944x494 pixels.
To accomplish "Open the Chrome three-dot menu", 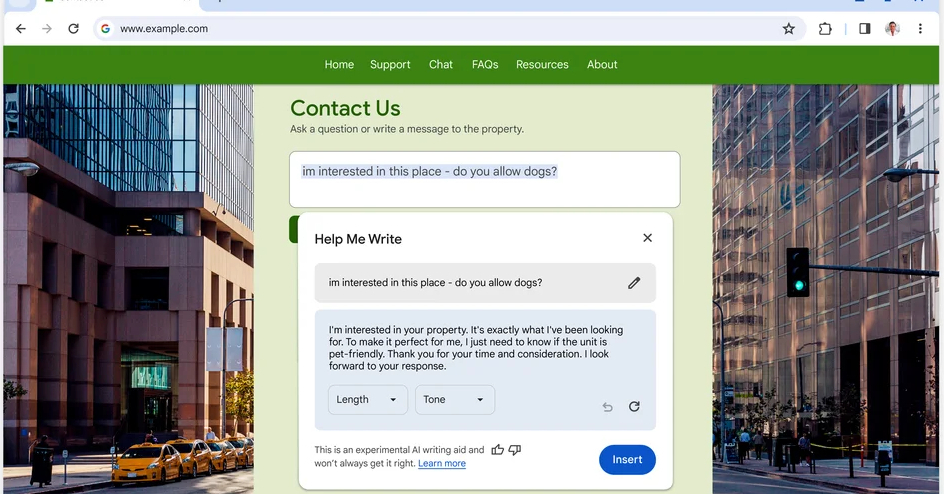I will click(x=920, y=28).
